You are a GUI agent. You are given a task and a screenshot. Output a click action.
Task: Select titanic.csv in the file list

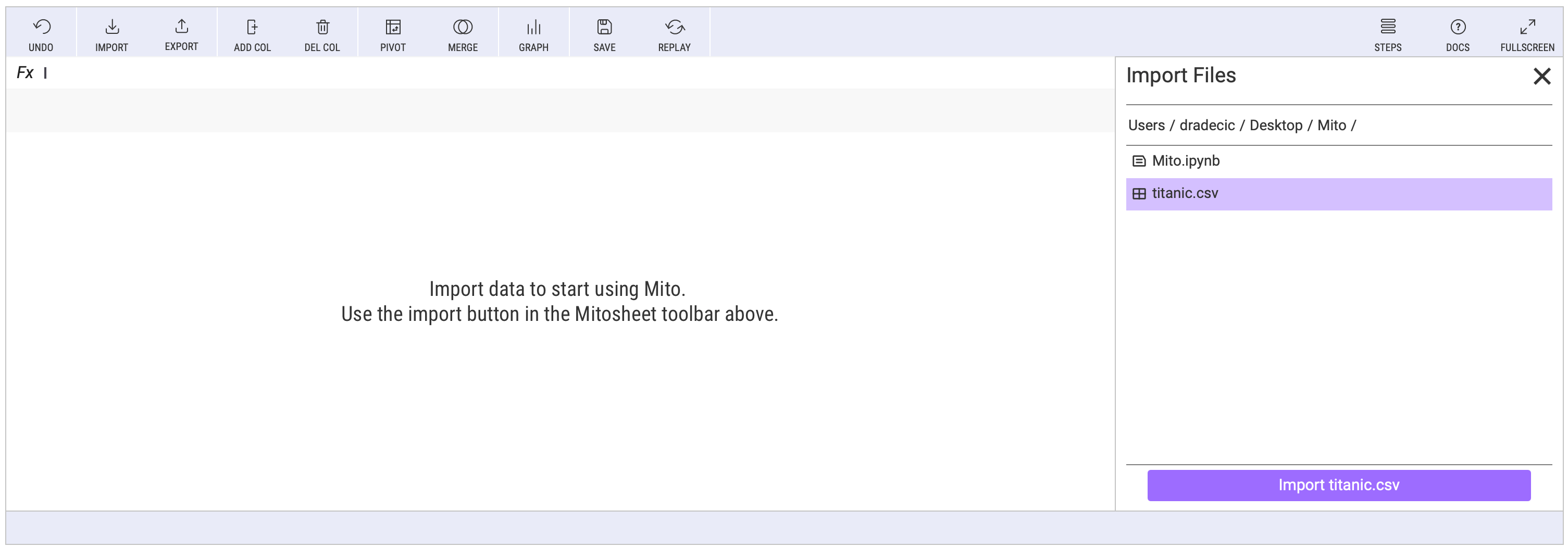(x=1185, y=193)
